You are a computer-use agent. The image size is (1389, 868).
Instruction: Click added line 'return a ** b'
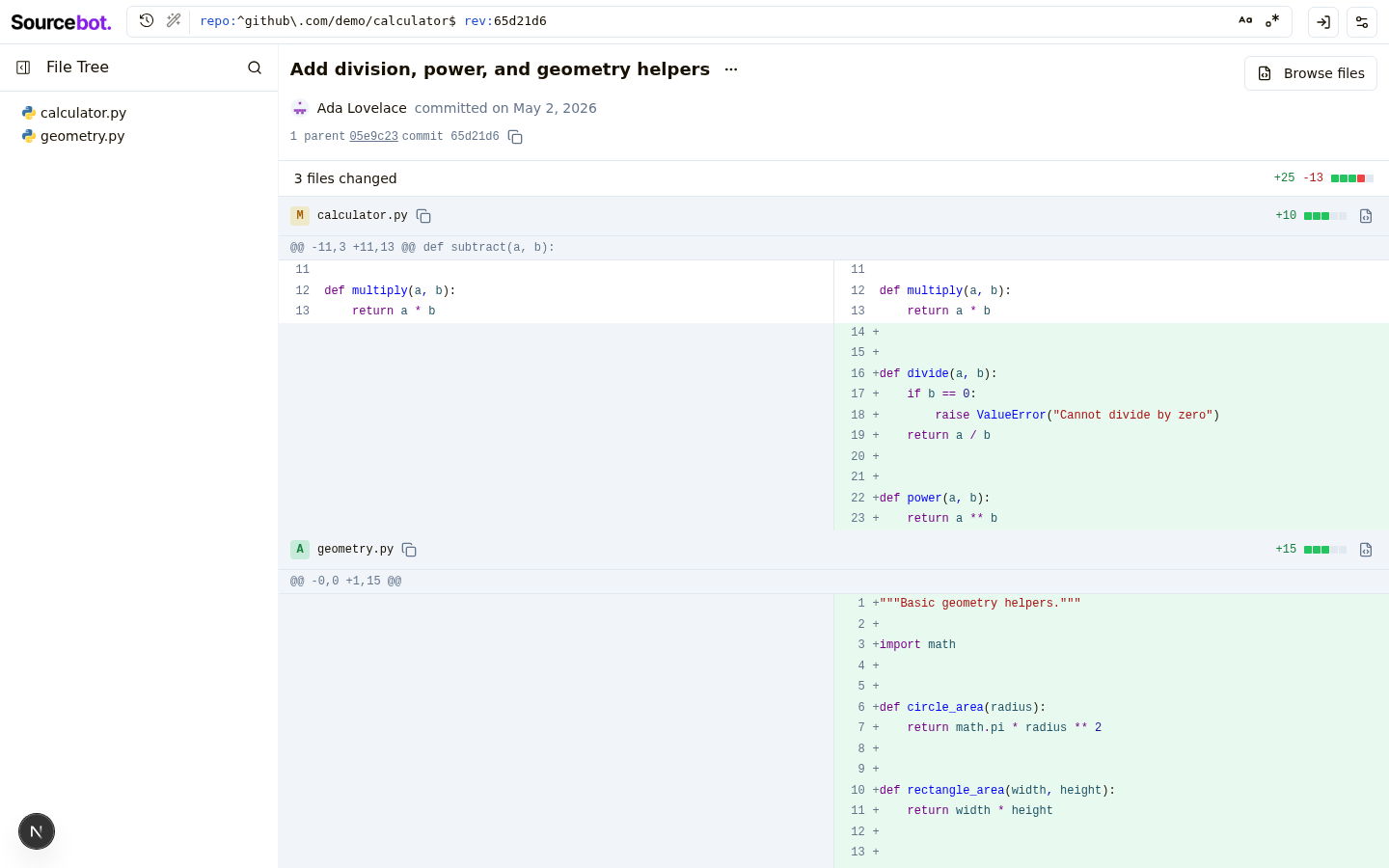[1111, 519]
